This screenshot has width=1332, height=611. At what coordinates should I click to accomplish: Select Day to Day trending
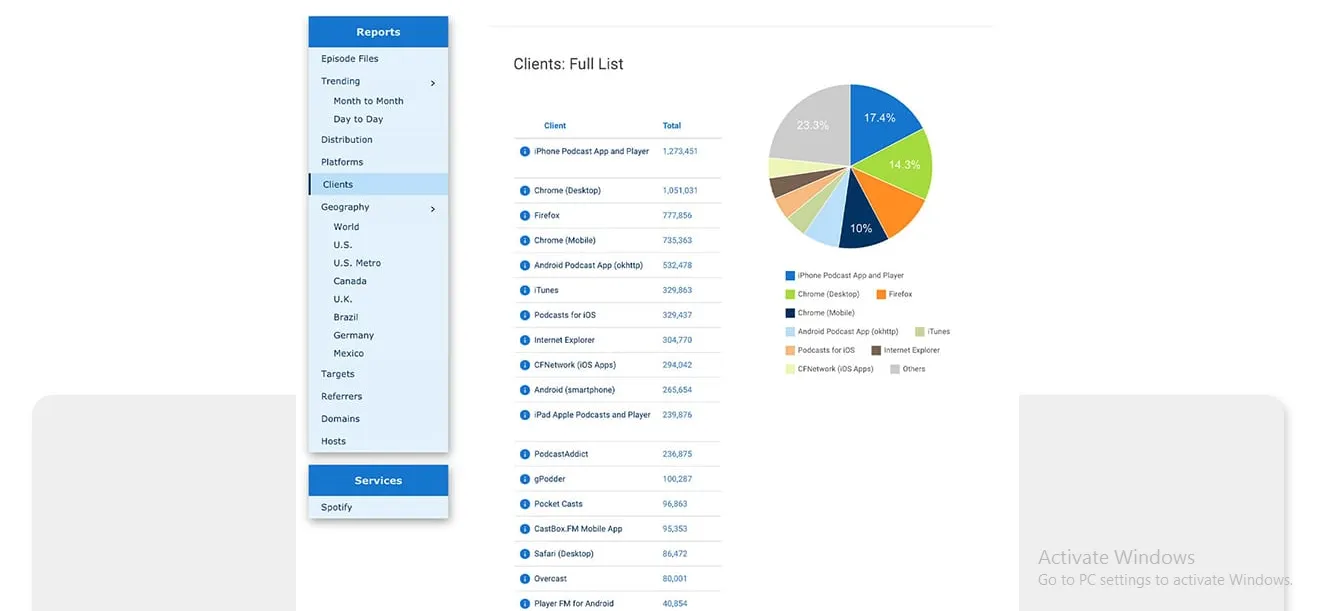point(359,119)
